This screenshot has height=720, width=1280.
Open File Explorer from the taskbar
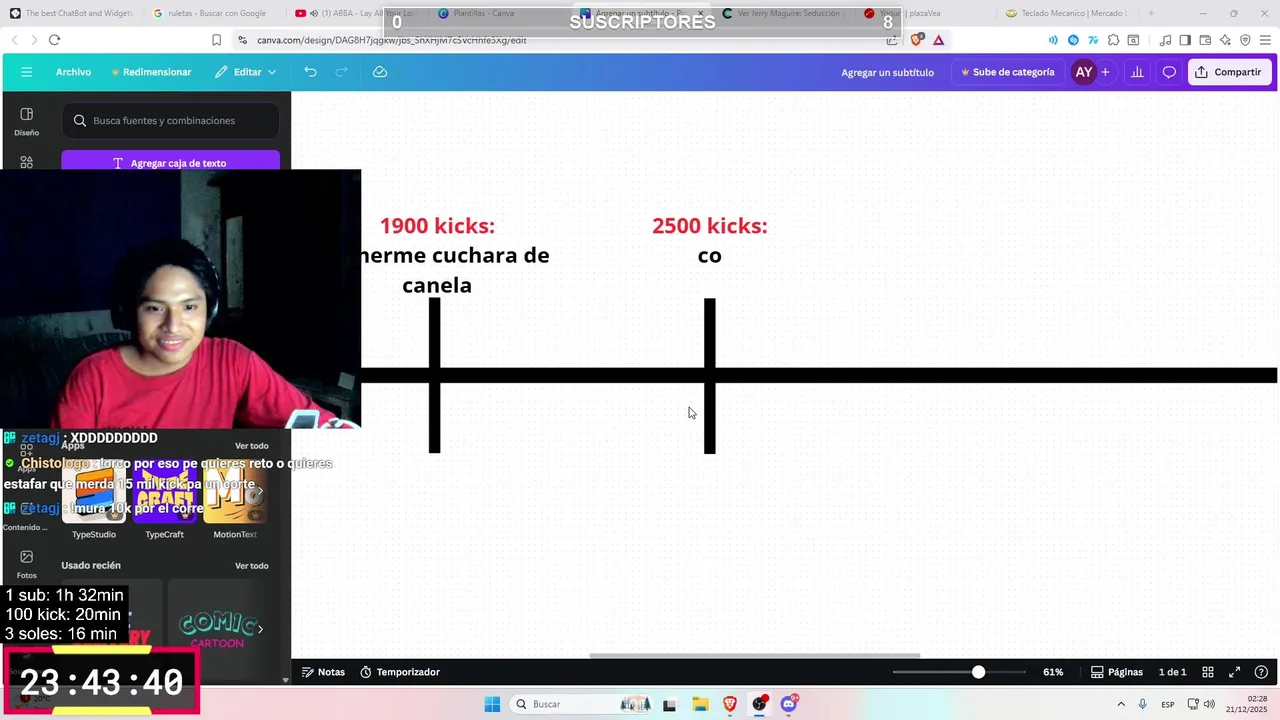pos(700,704)
